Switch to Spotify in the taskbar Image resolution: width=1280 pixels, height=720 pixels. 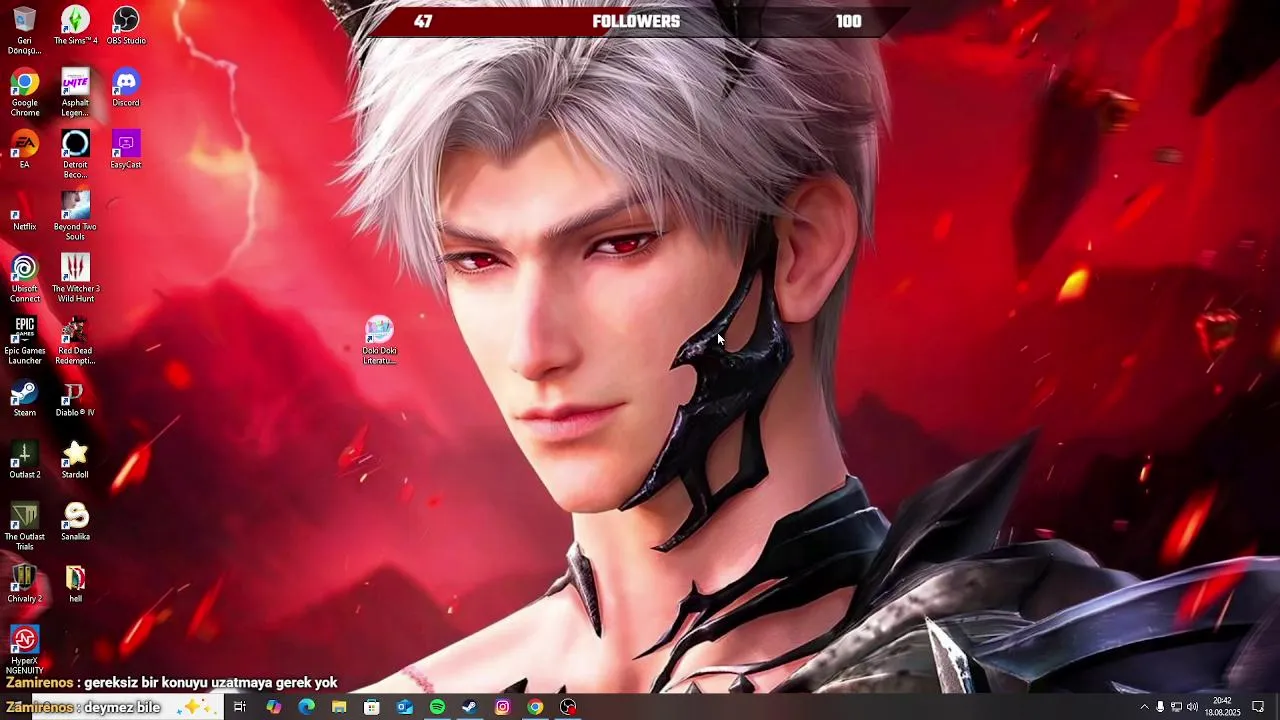coord(437,707)
